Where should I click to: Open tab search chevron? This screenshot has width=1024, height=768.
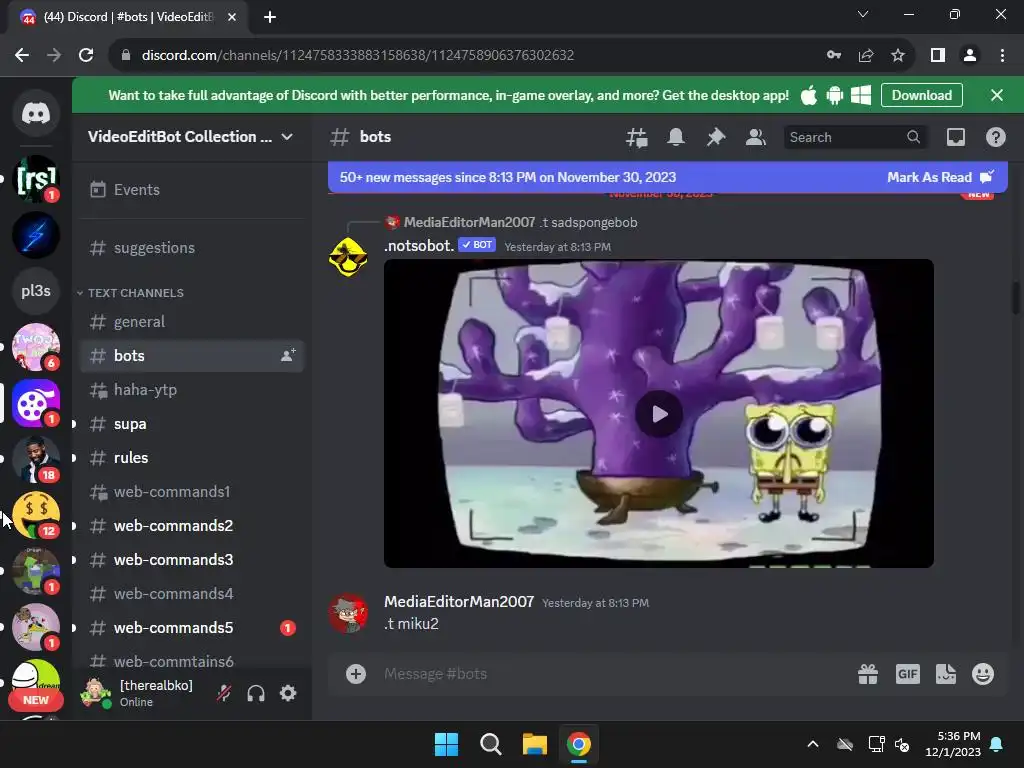(863, 14)
